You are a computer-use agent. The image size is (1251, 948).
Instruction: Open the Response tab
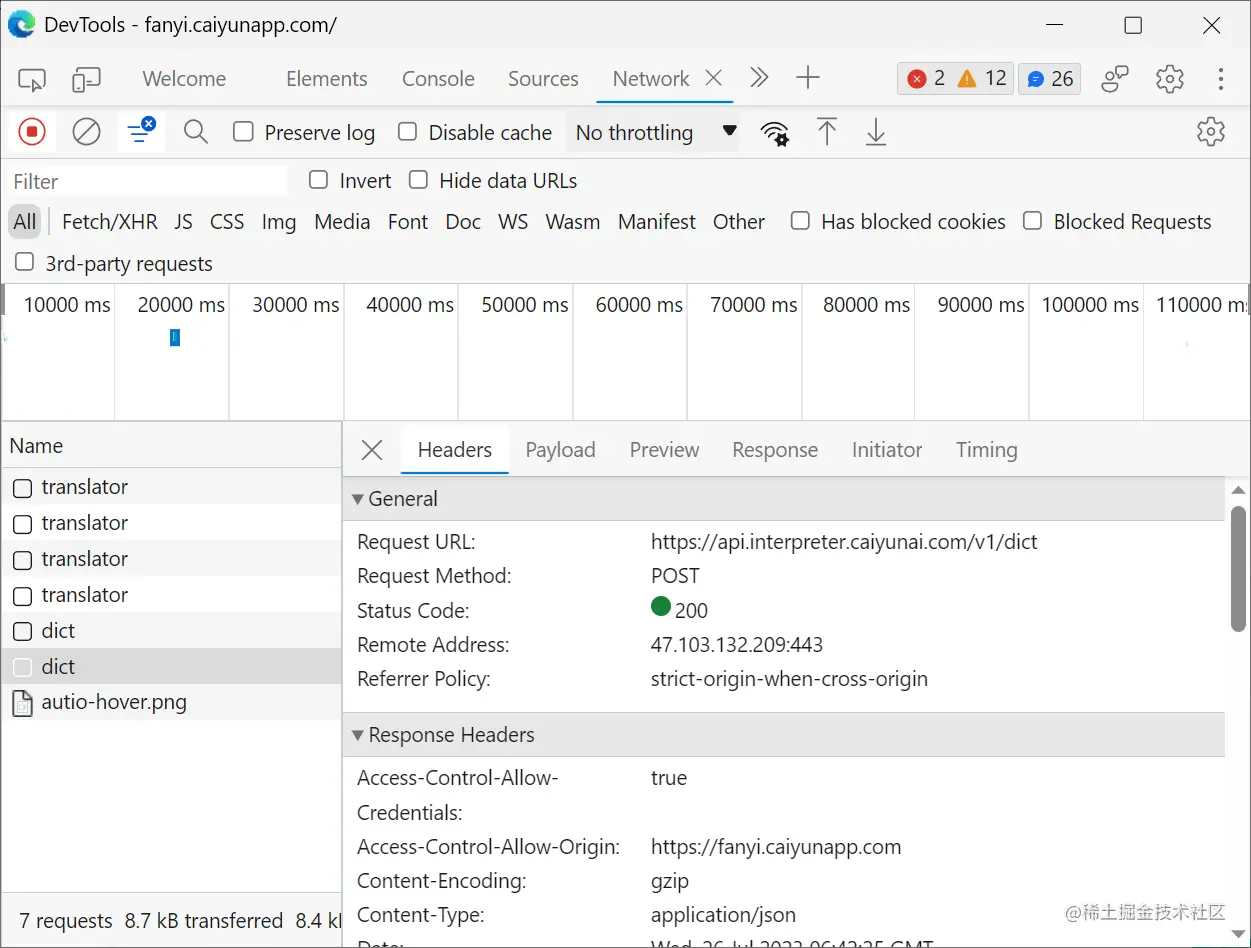click(x=775, y=450)
